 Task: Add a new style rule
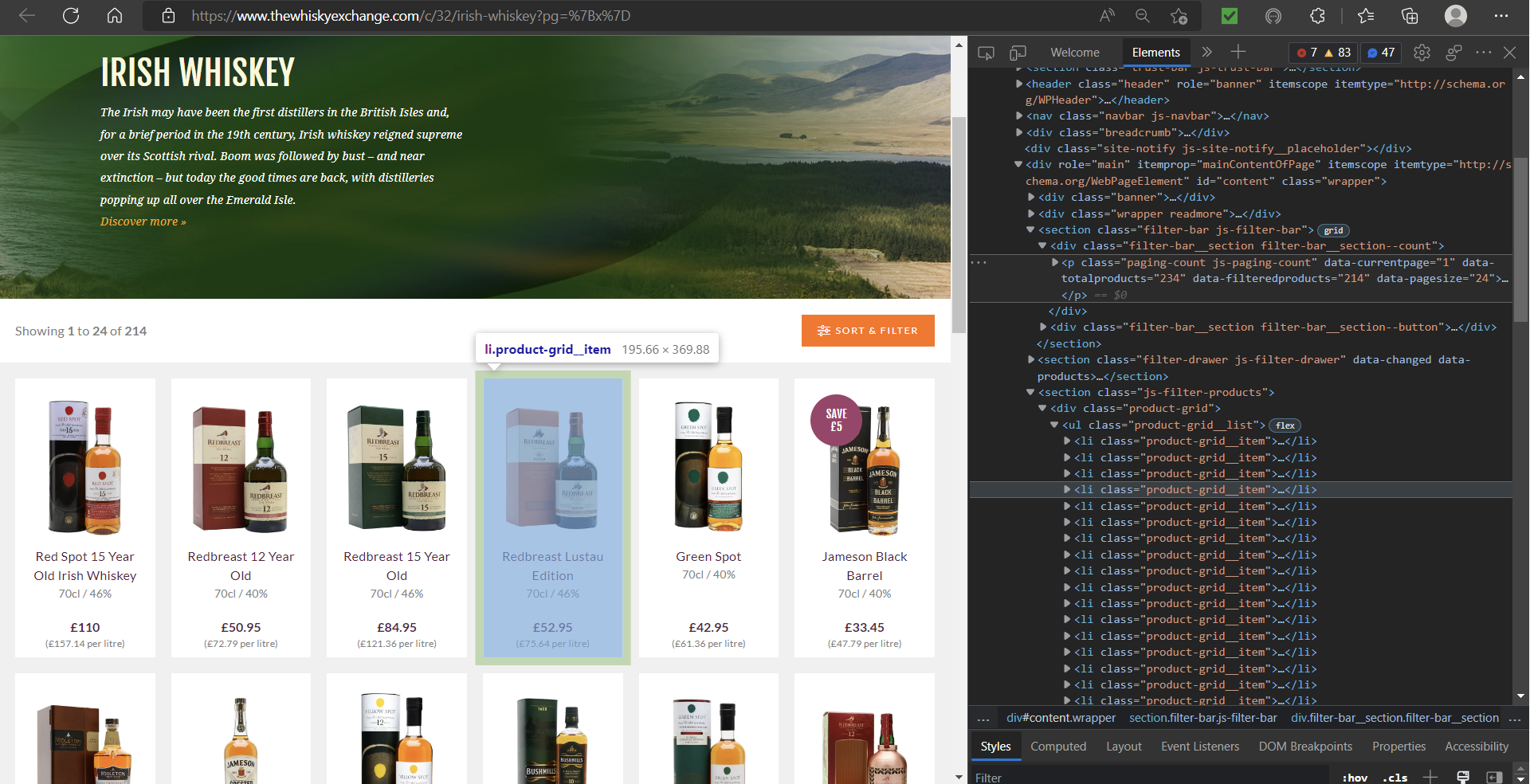1430,777
